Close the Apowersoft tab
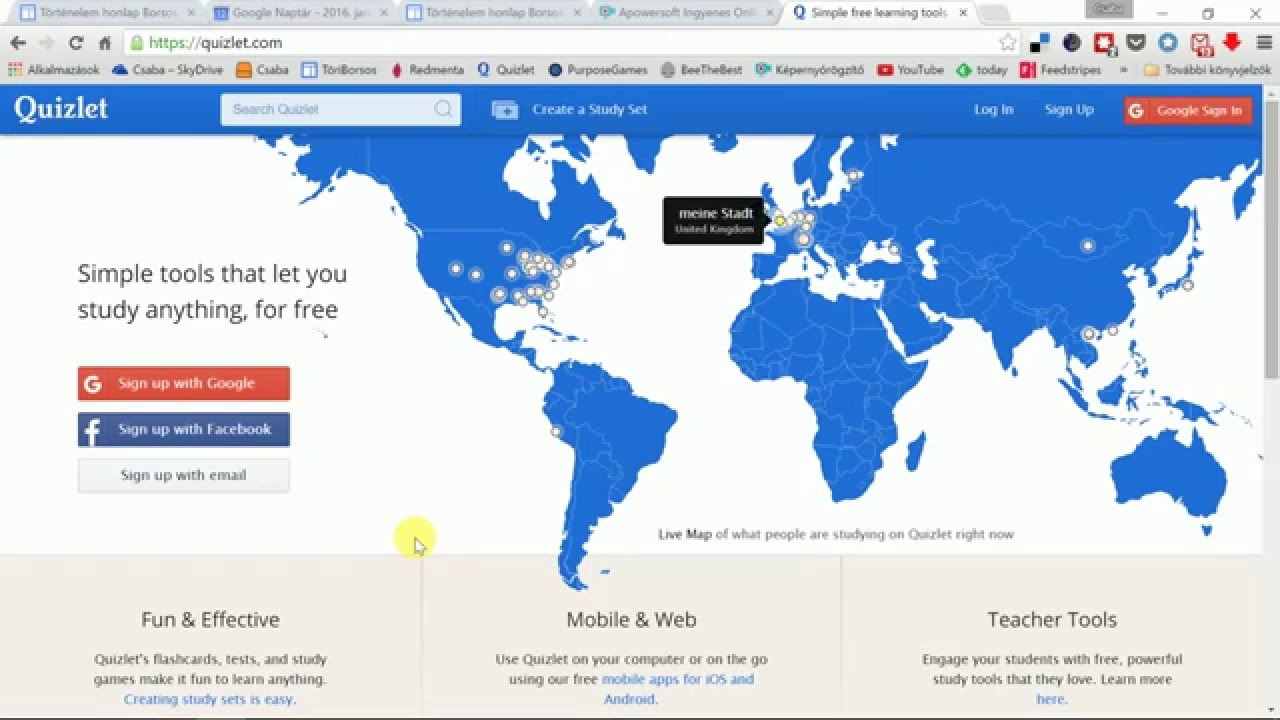Viewport: 1280px width, 720px height. click(772, 13)
